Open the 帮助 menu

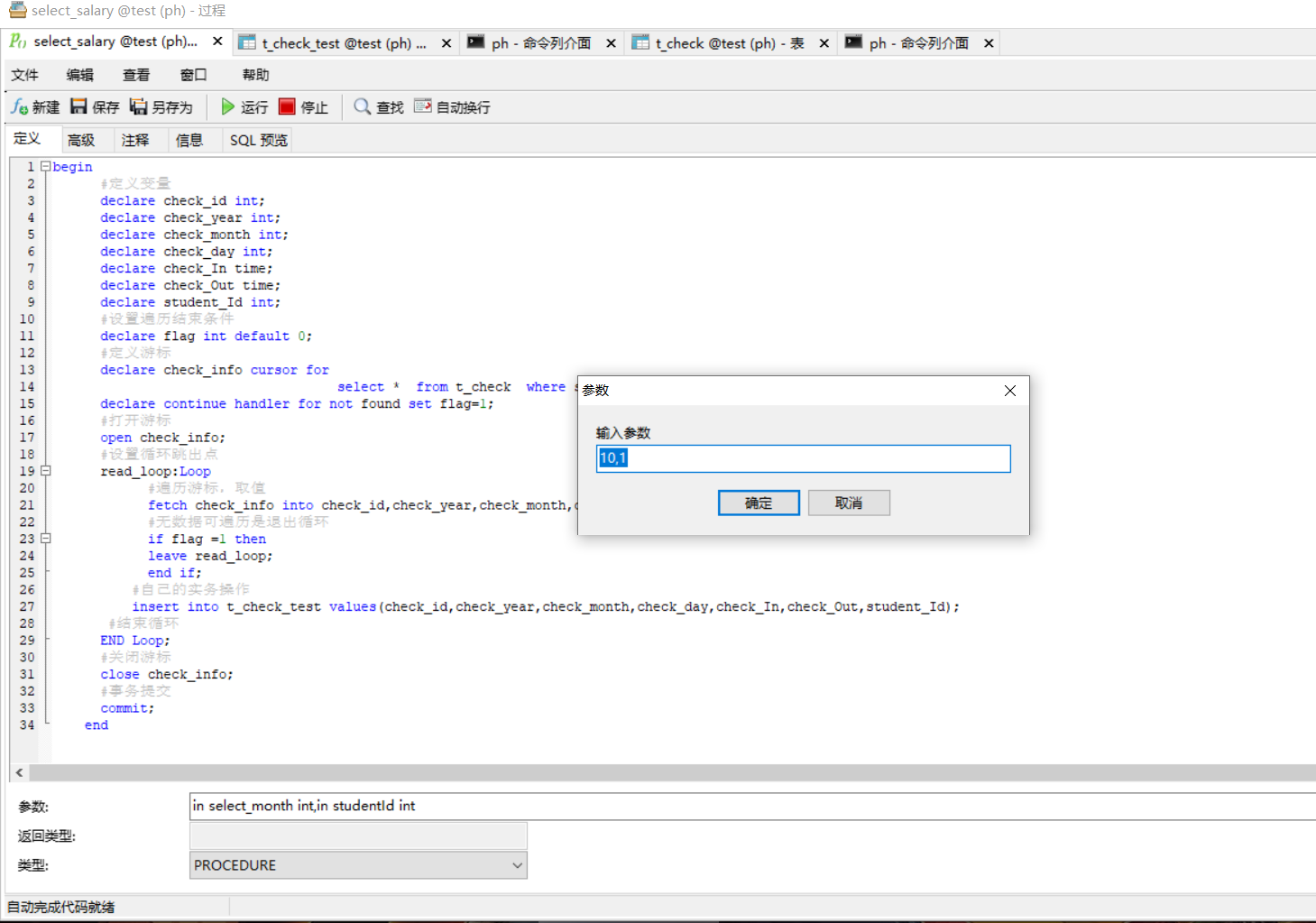(x=255, y=75)
